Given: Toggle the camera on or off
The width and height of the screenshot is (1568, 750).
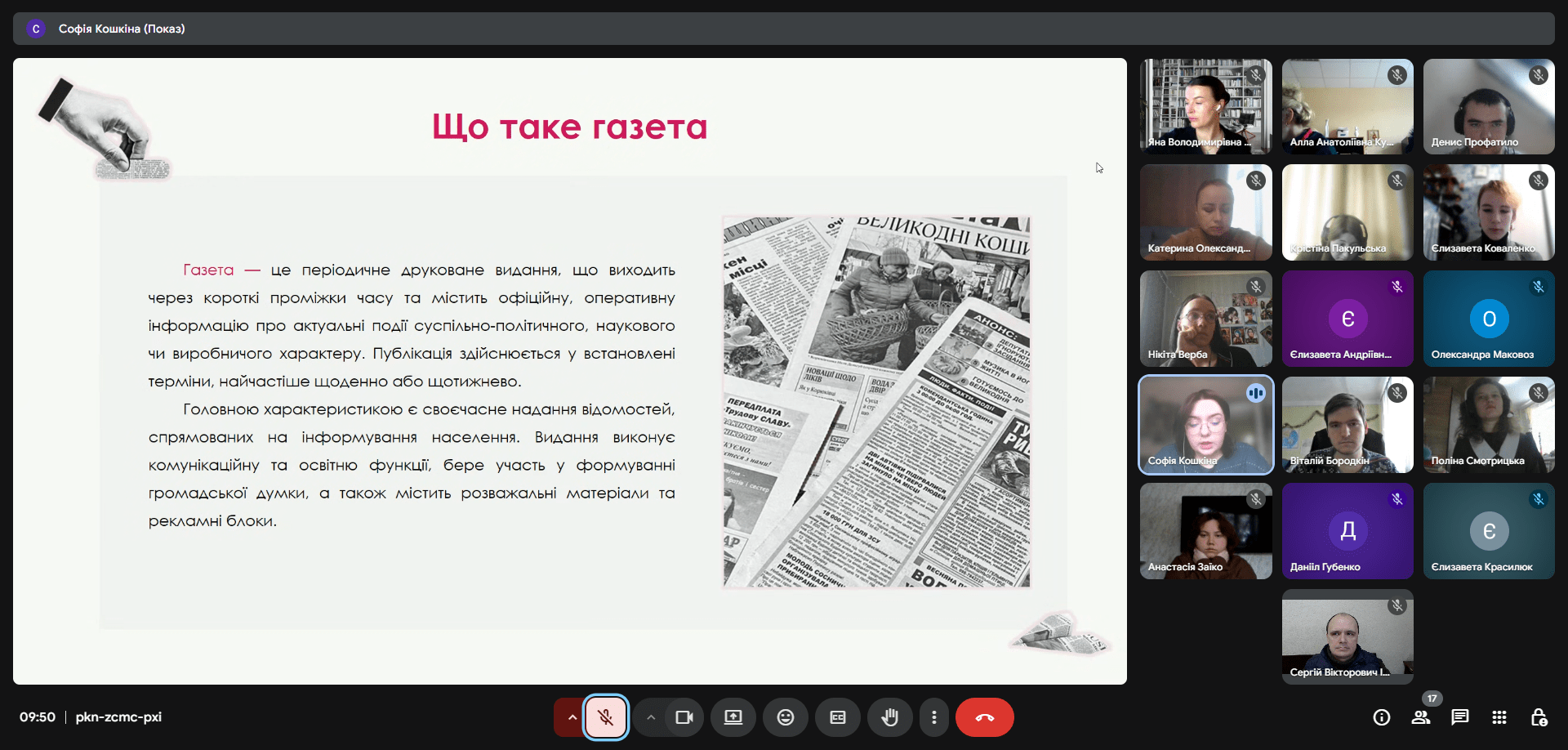Looking at the screenshot, I should pyautogui.click(x=684, y=717).
